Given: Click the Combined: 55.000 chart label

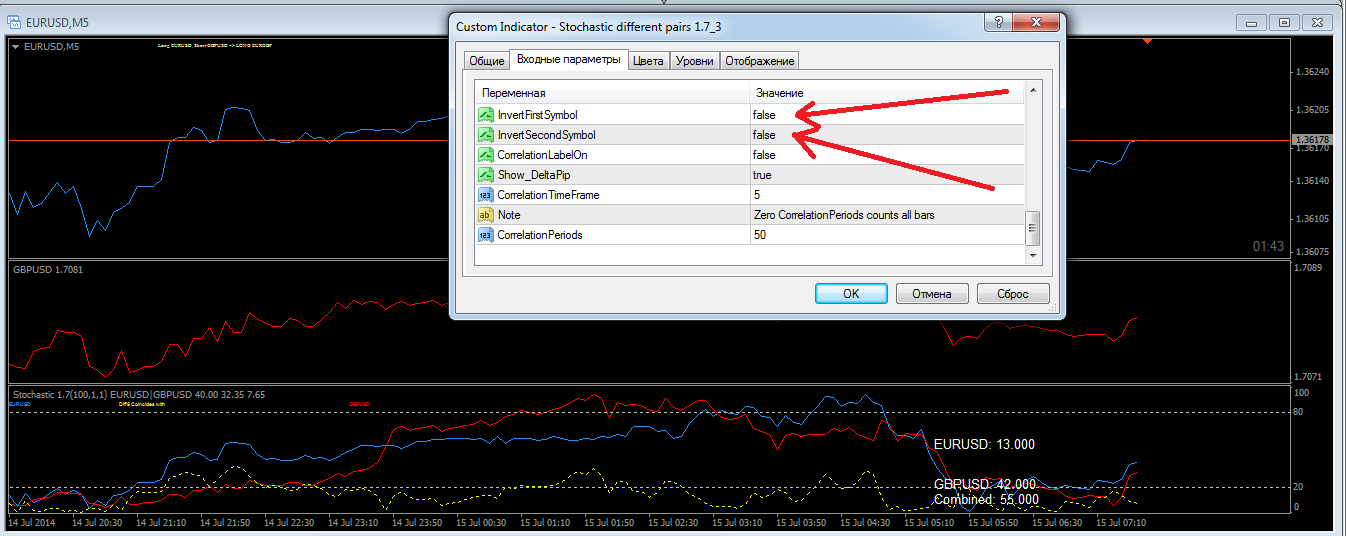Looking at the screenshot, I should click(986, 499).
